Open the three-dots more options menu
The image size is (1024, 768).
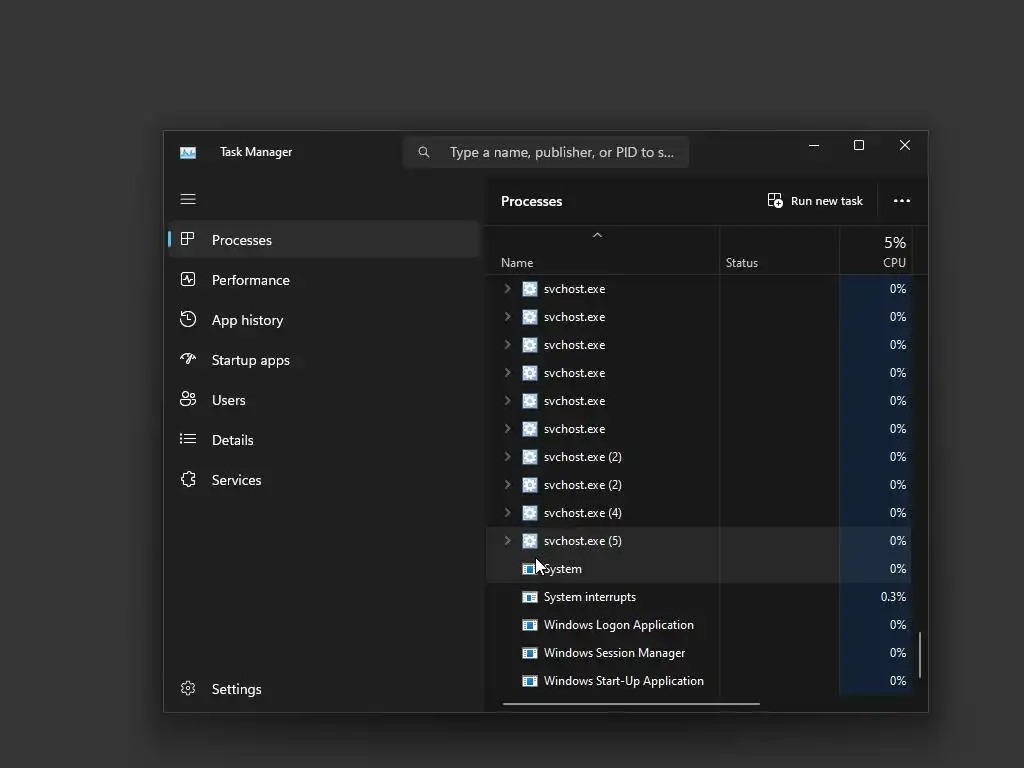point(902,201)
